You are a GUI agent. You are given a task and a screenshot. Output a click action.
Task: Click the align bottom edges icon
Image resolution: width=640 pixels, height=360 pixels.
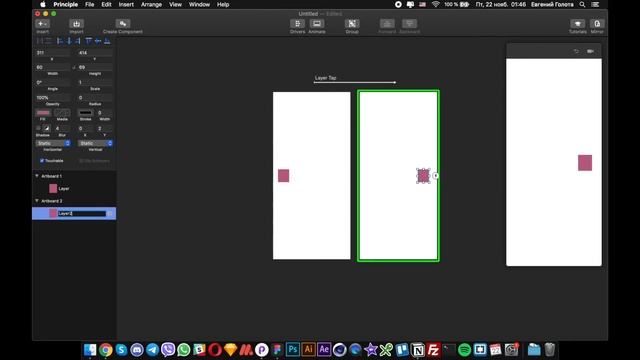[x=107, y=41]
